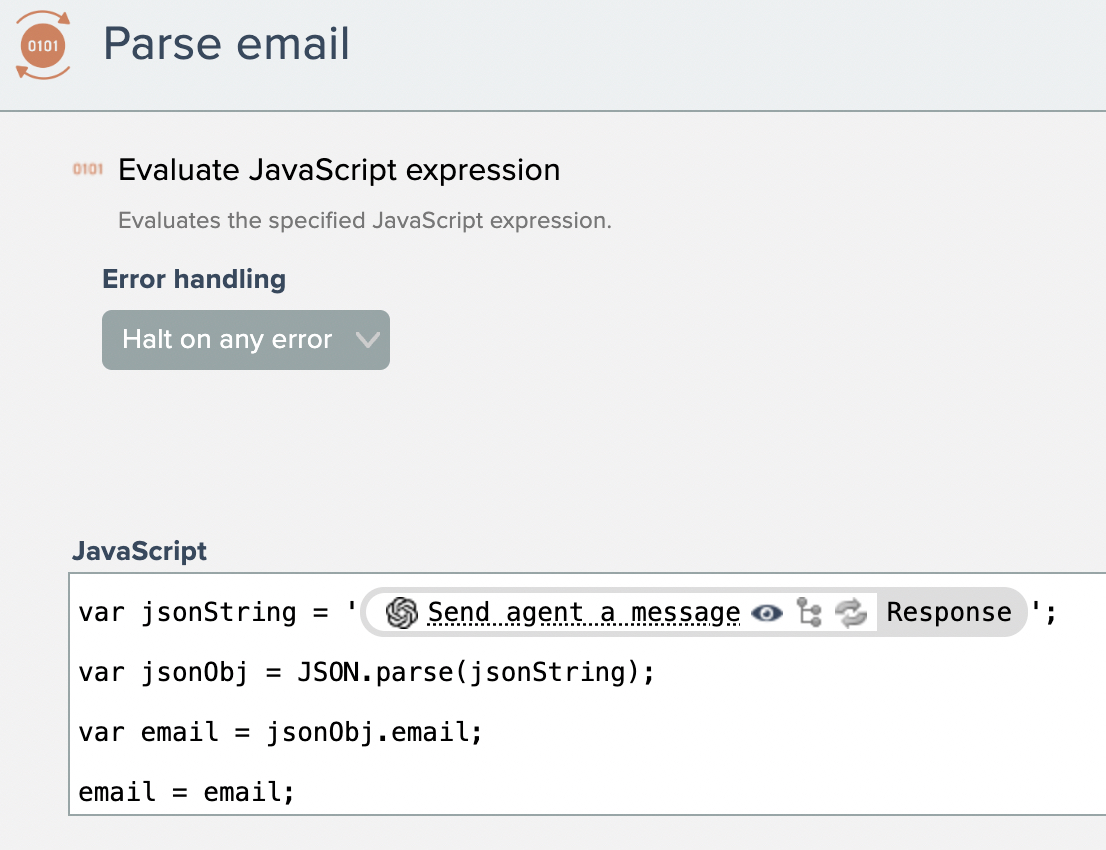Click the 'email = email;' code line
The width and height of the screenshot is (1106, 850).
point(187,793)
